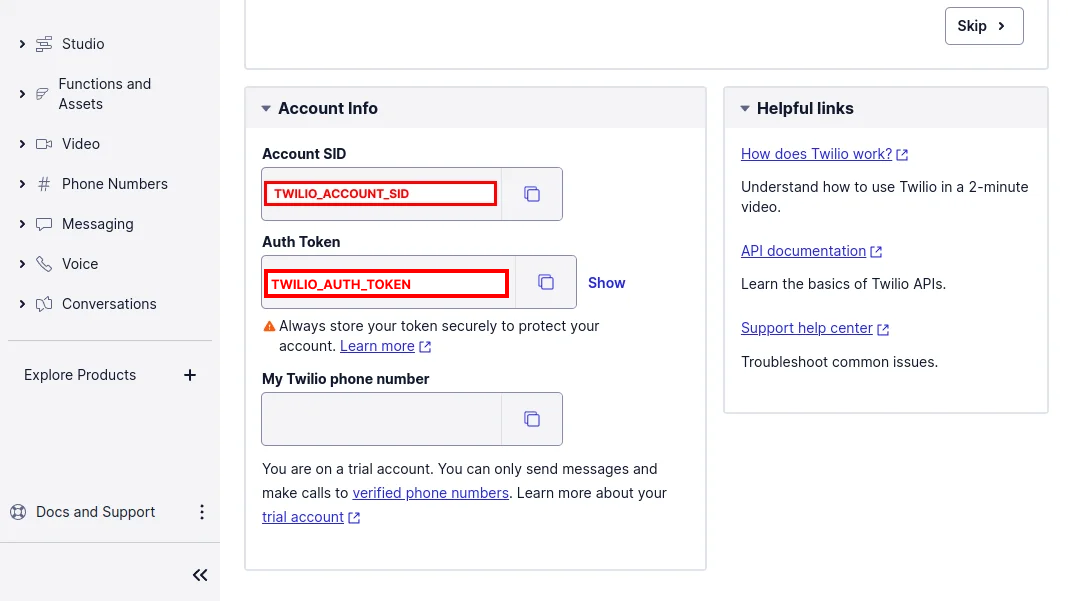This screenshot has height=601, width=1068.
Task: Open Conversations in the sidebar
Action: click(x=109, y=304)
